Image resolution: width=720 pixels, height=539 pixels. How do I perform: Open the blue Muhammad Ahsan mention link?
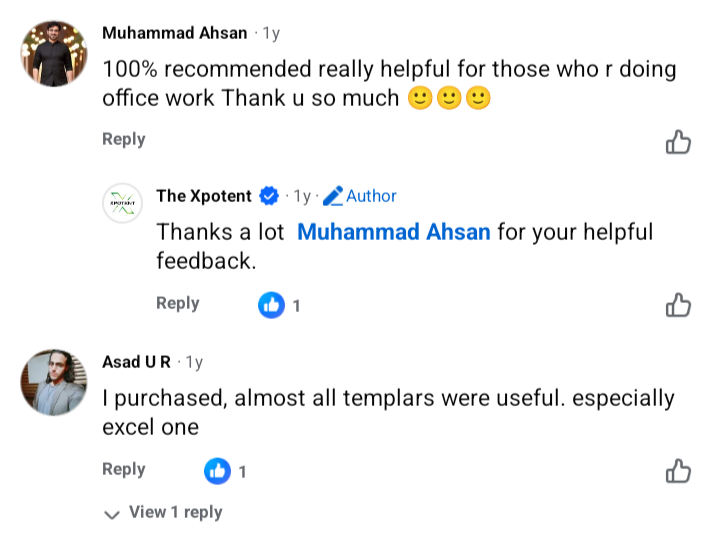click(394, 232)
